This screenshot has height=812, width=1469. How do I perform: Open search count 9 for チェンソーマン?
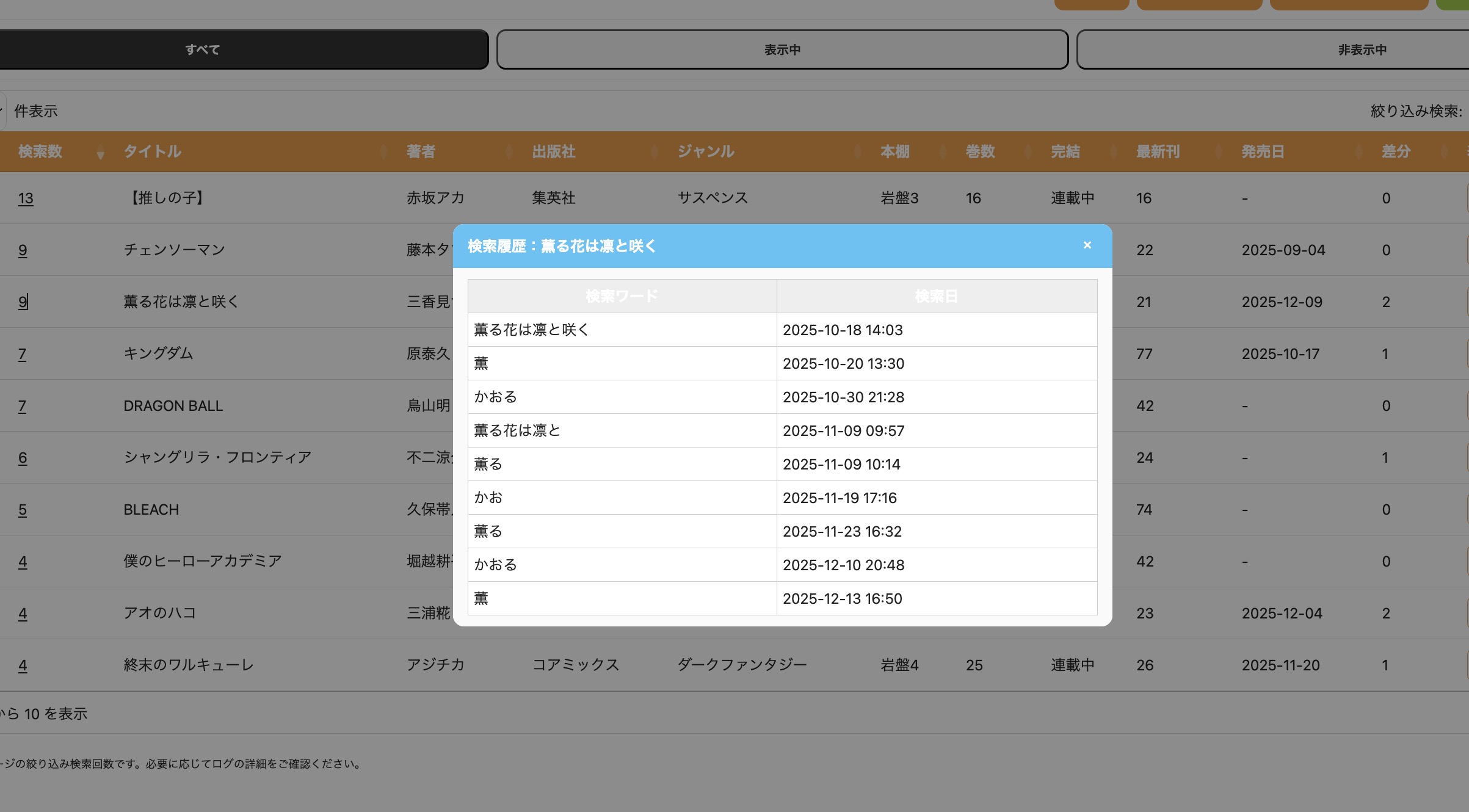[23, 250]
